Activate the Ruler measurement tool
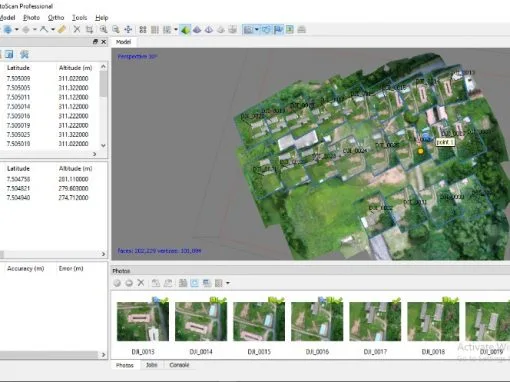This screenshot has width=510, height=382. click(x=62, y=29)
